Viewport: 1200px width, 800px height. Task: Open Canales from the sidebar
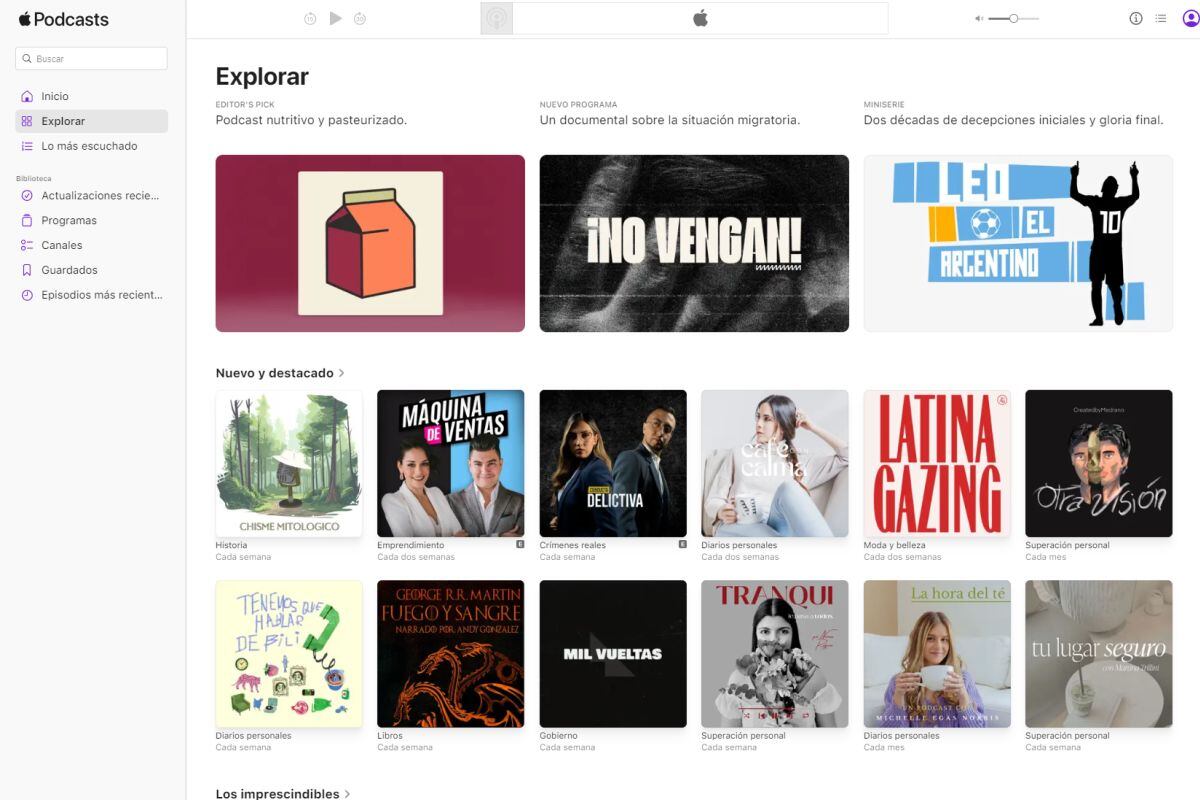tap(62, 245)
